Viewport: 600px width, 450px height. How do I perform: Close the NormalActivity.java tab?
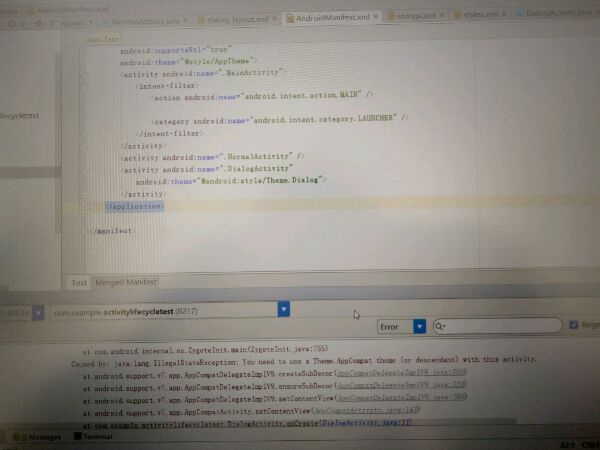pos(185,21)
